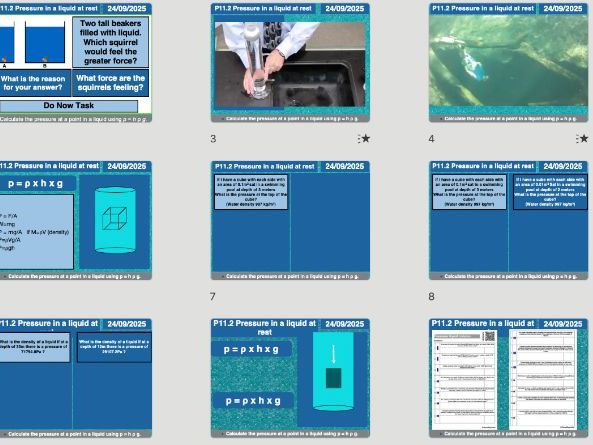
Task: Click the slide number 8 label
Action: 432,296
